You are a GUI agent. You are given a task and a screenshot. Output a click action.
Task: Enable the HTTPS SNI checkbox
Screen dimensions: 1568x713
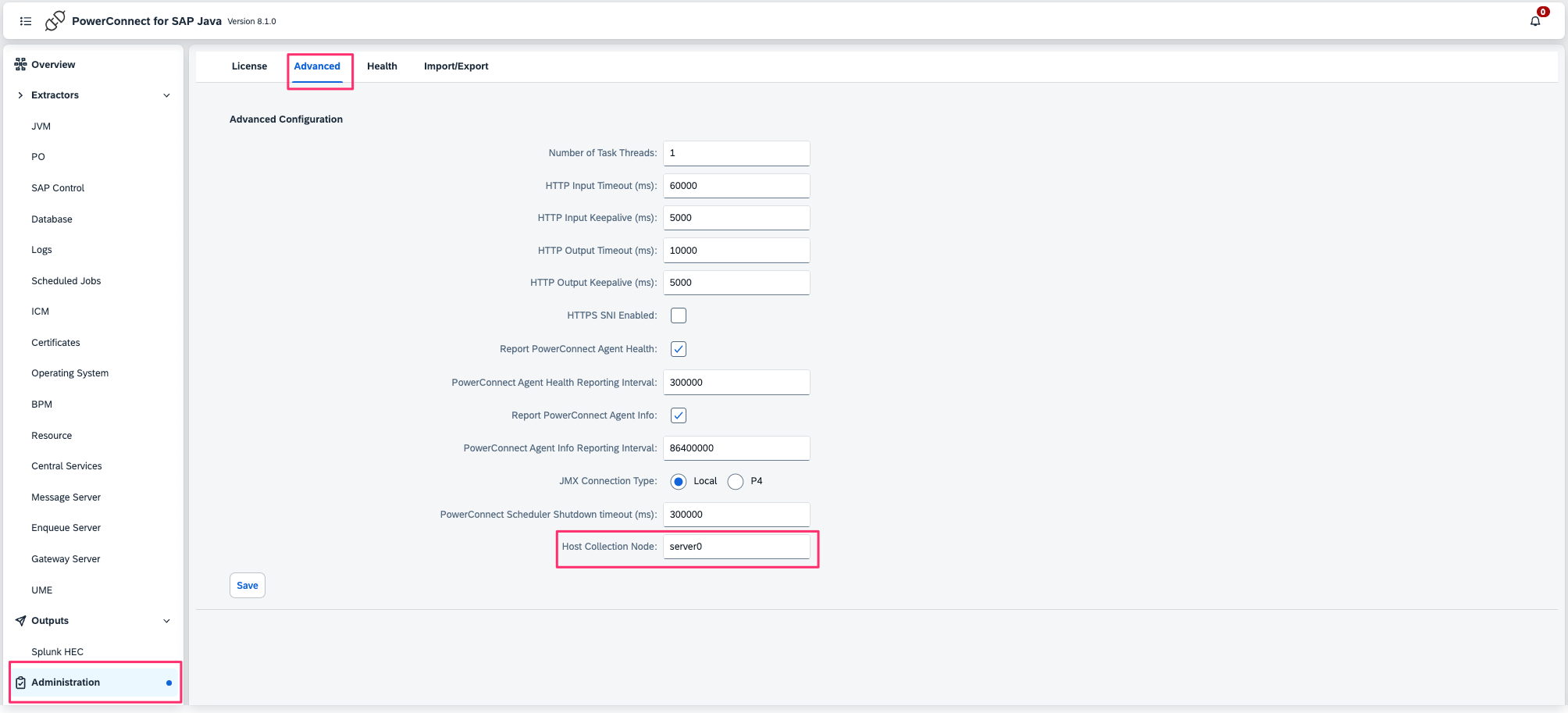click(679, 316)
